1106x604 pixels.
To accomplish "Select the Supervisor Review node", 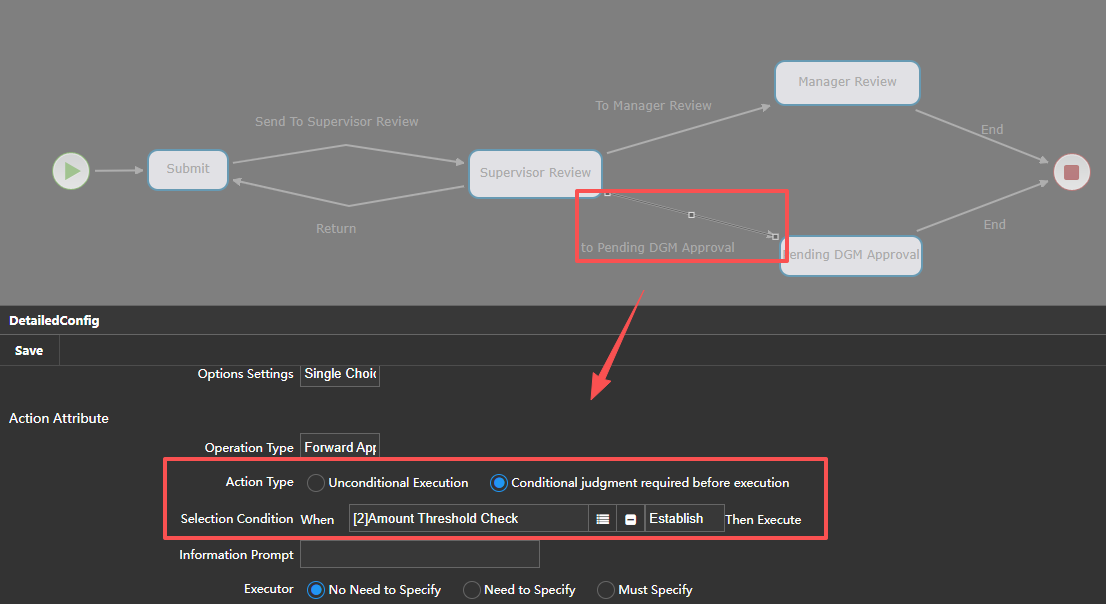I will pyautogui.click(x=535, y=173).
